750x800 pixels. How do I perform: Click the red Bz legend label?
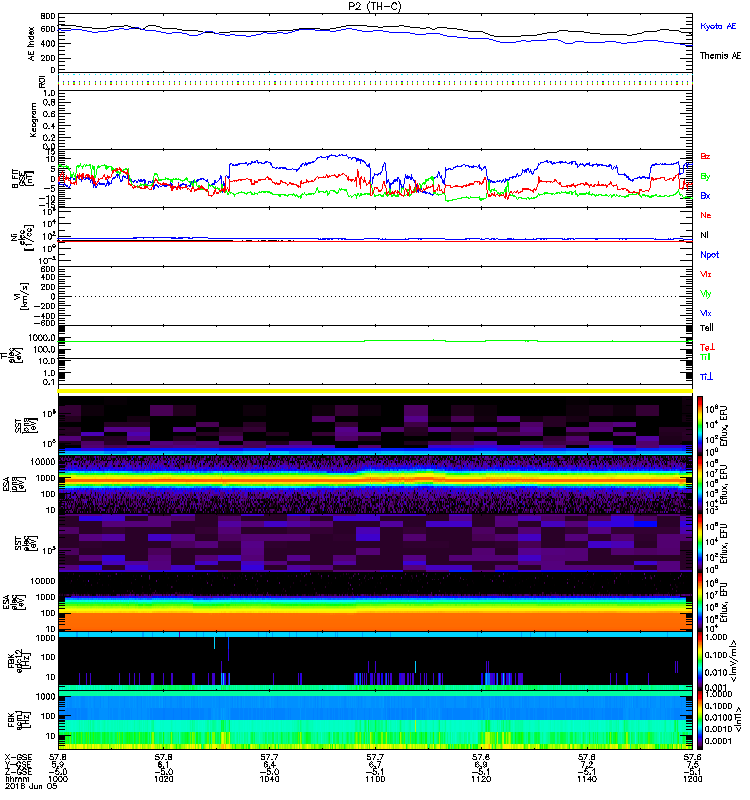pyautogui.click(x=705, y=156)
